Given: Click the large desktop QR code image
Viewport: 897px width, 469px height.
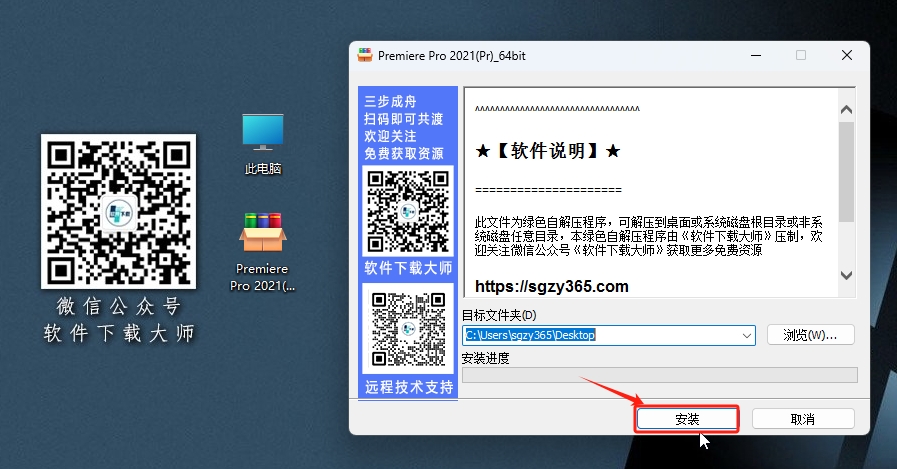Looking at the screenshot, I should coord(118,212).
